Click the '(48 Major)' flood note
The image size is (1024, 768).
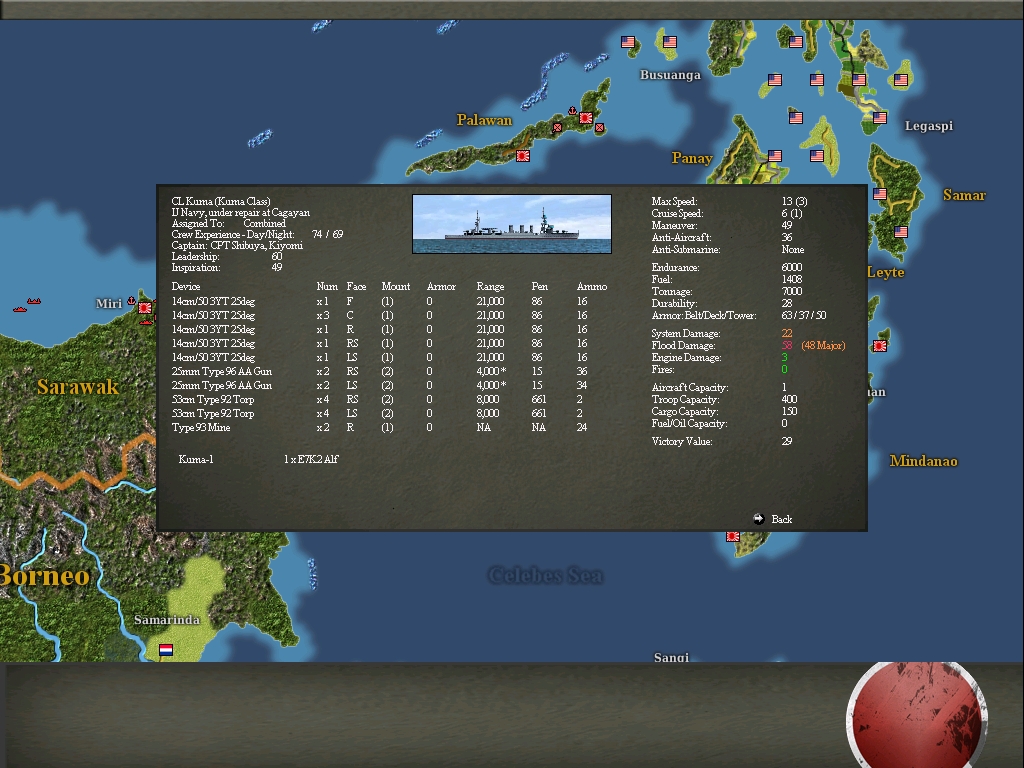point(823,345)
